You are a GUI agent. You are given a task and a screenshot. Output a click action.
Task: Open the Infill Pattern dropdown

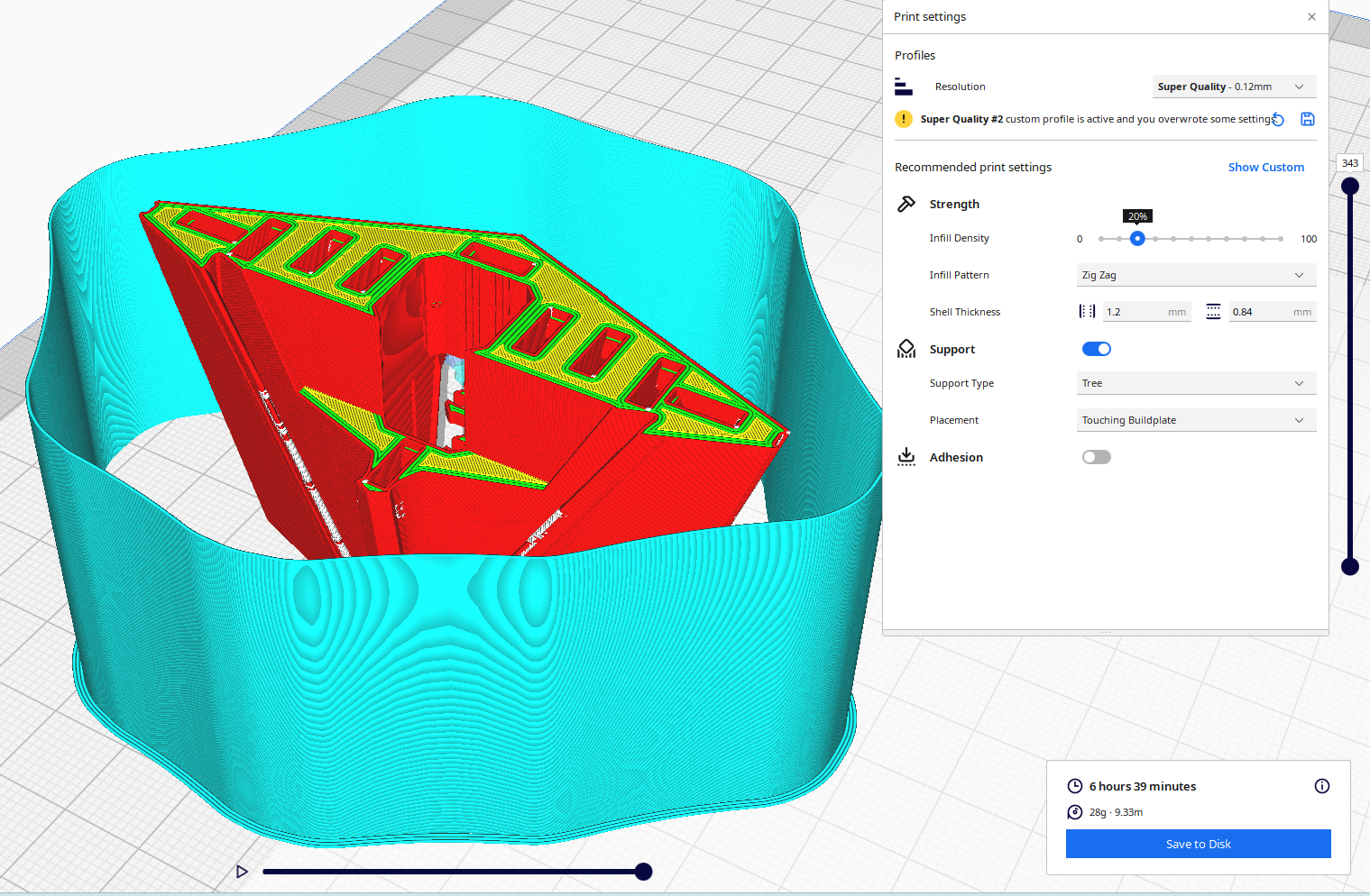(x=1196, y=275)
